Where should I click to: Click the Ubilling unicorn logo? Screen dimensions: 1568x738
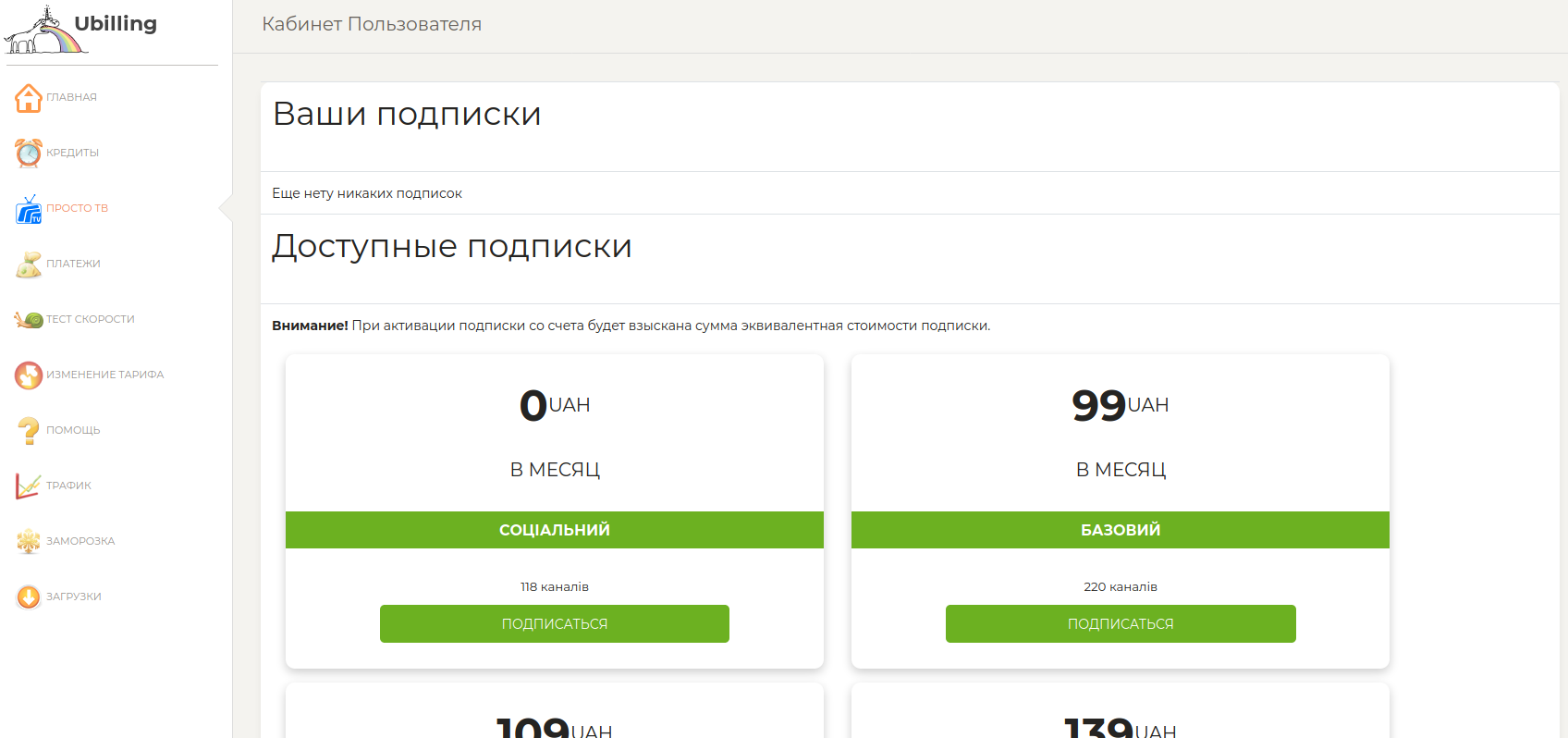point(46,31)
